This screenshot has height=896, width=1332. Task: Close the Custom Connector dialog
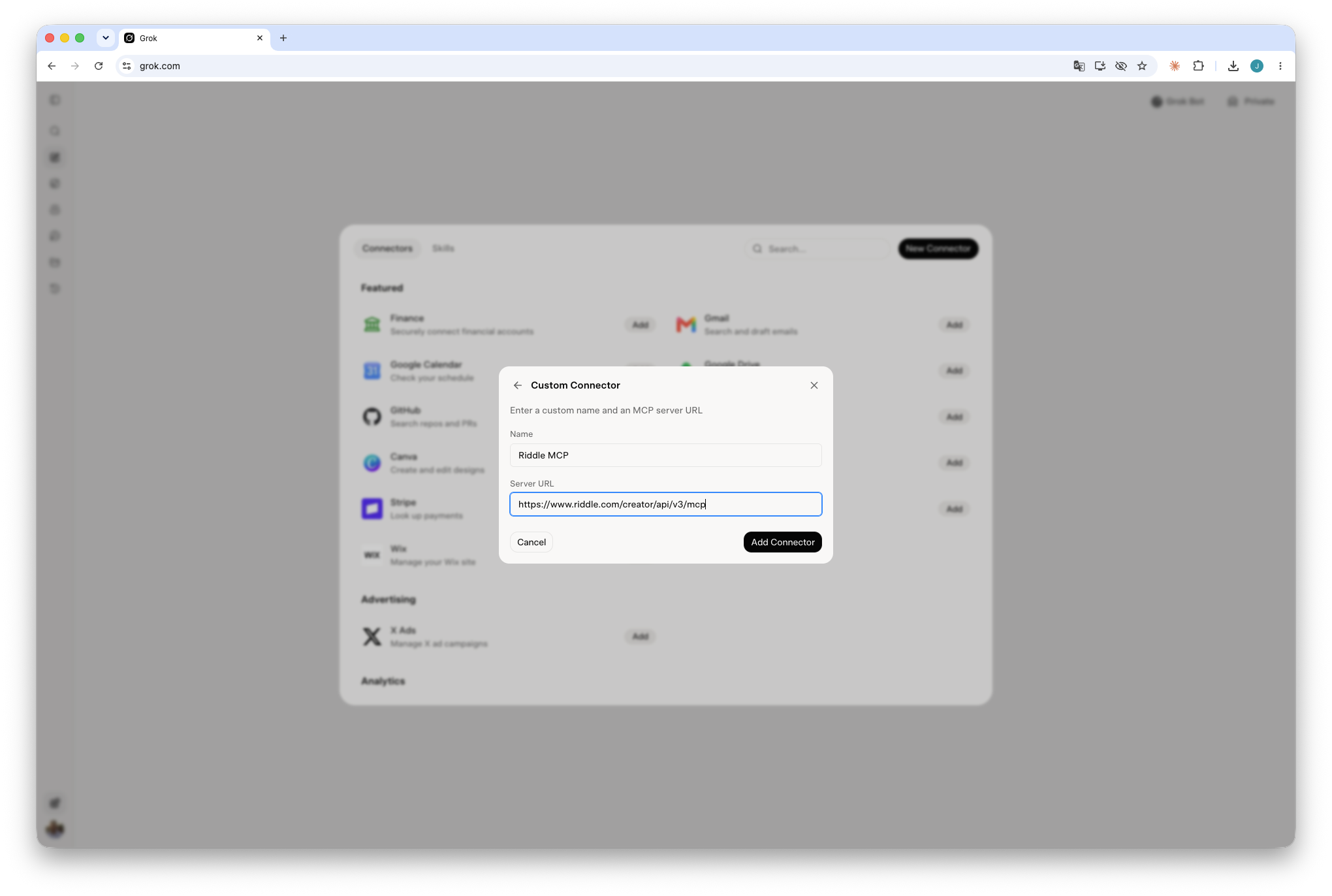[x=814, y=385]
